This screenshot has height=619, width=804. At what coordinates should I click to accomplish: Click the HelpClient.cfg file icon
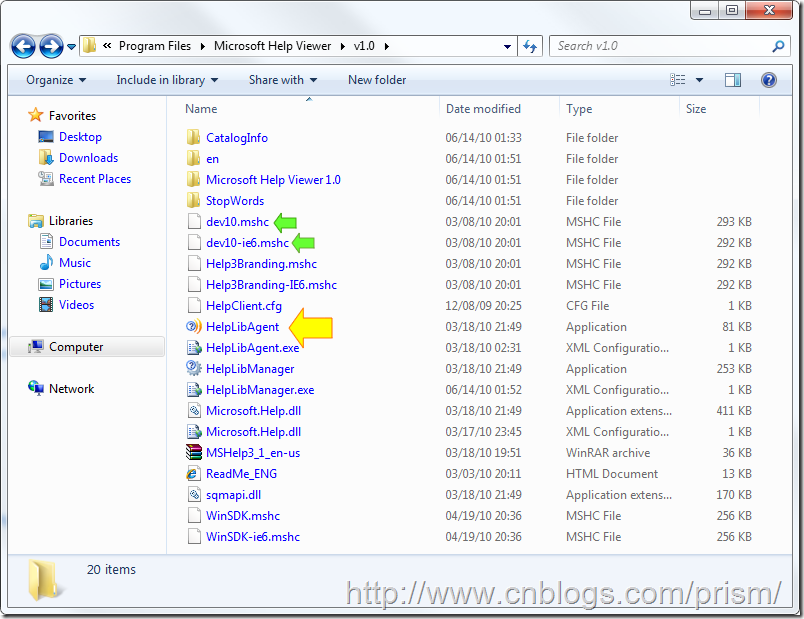[x=194, y=305]
